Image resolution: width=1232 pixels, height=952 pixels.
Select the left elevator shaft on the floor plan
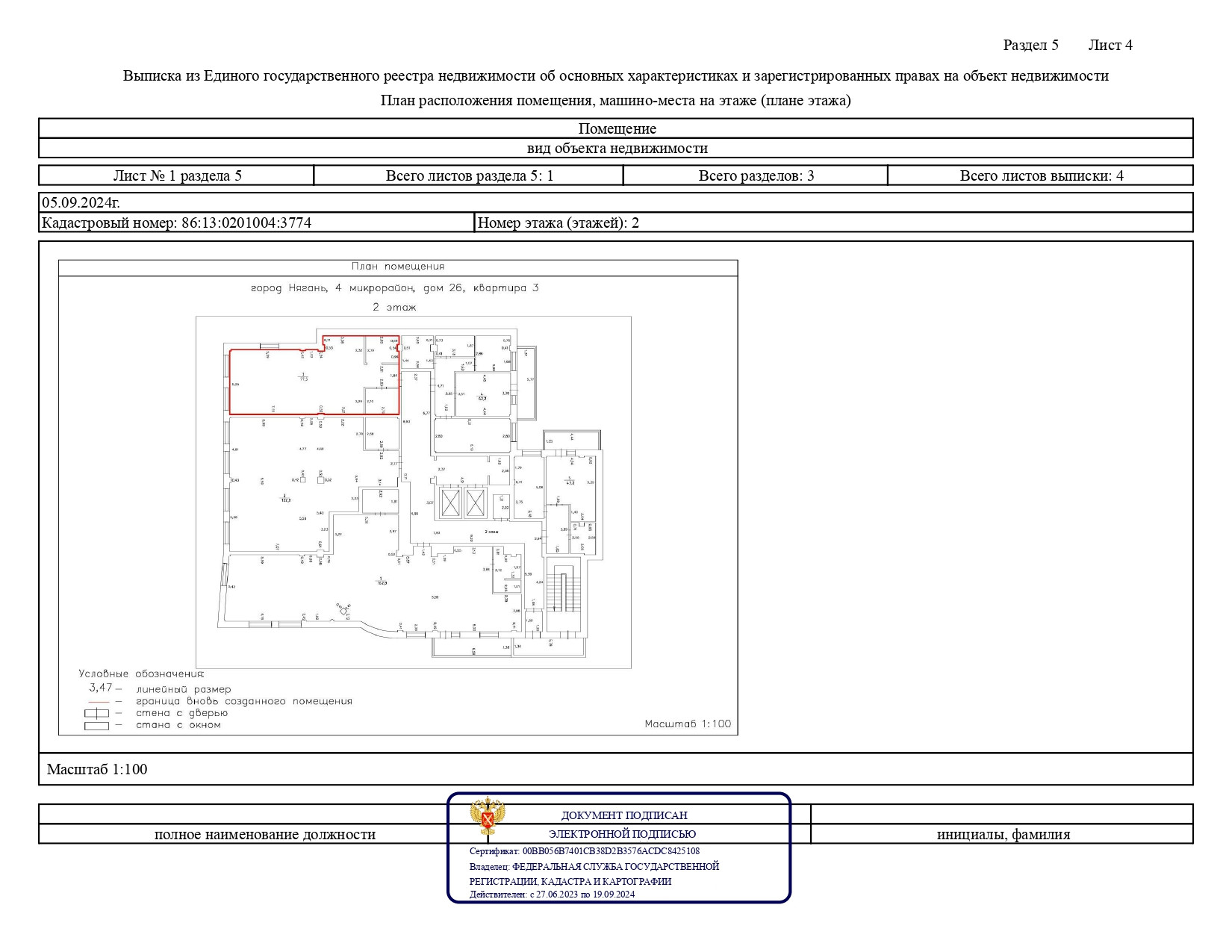[x=450, y=503]
